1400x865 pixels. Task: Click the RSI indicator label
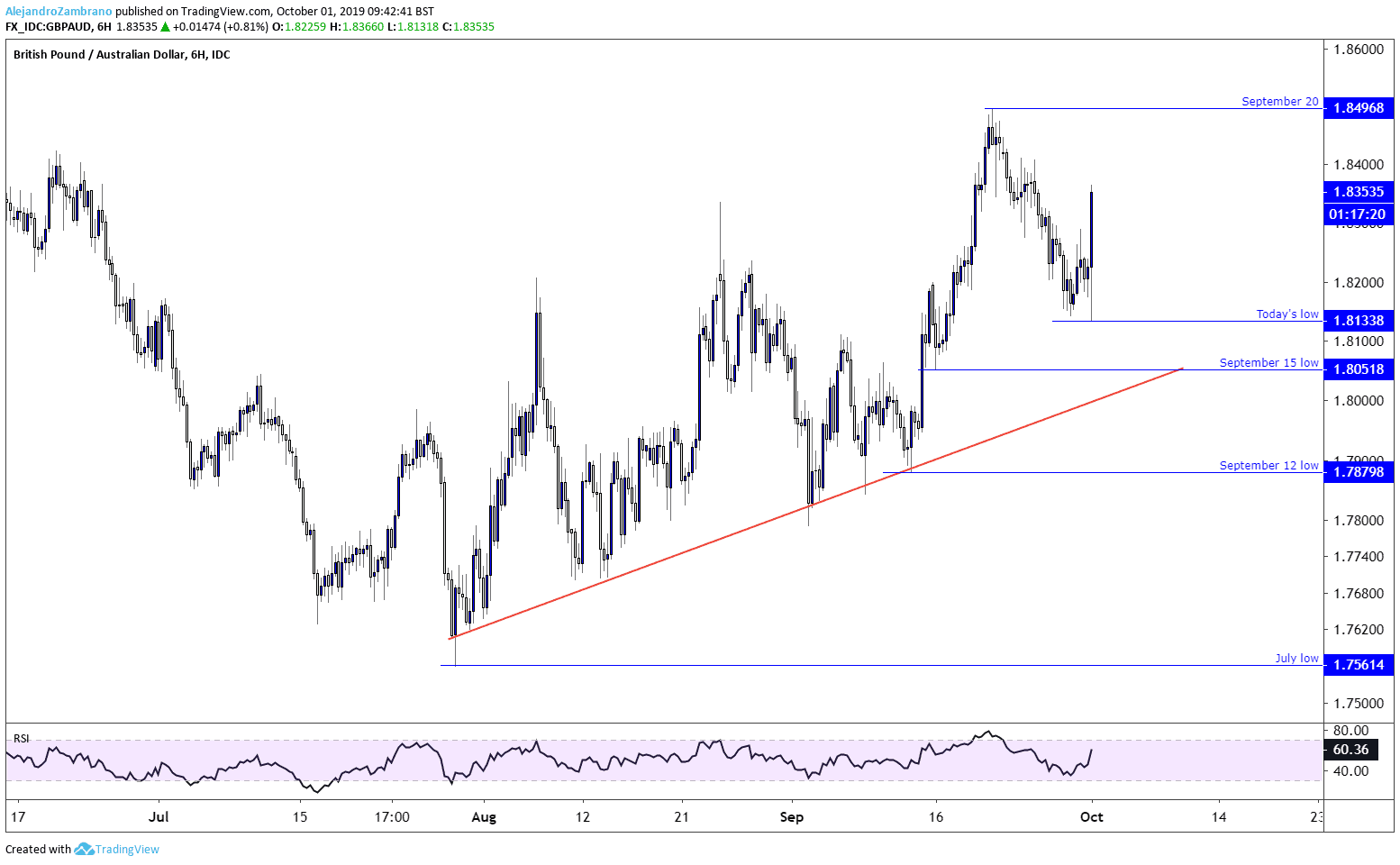(21, 739)
